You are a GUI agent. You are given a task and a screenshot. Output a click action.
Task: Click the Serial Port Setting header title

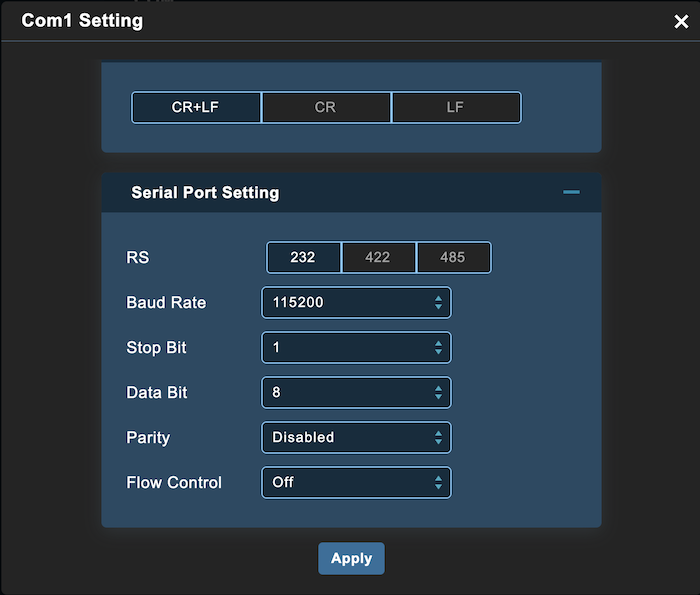pyautogui.click(x=205, y=193)
